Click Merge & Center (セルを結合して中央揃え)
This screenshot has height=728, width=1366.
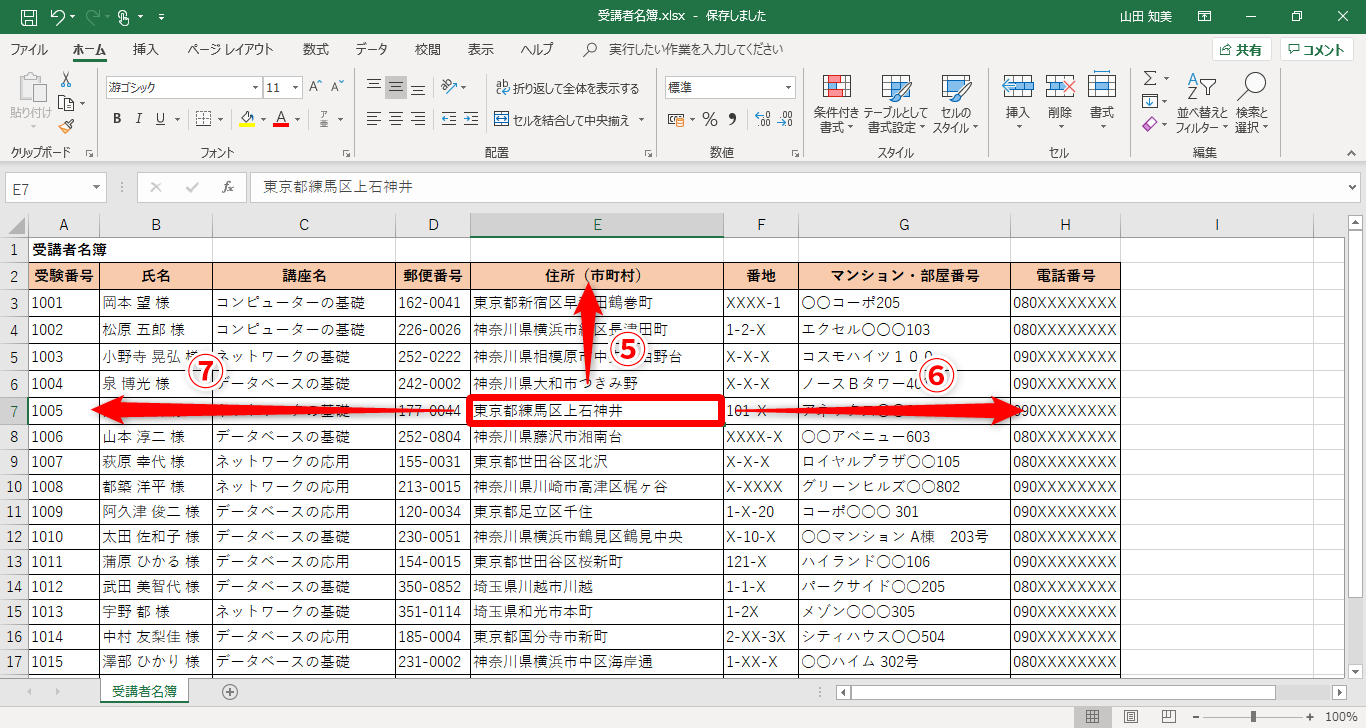[562, 120]
